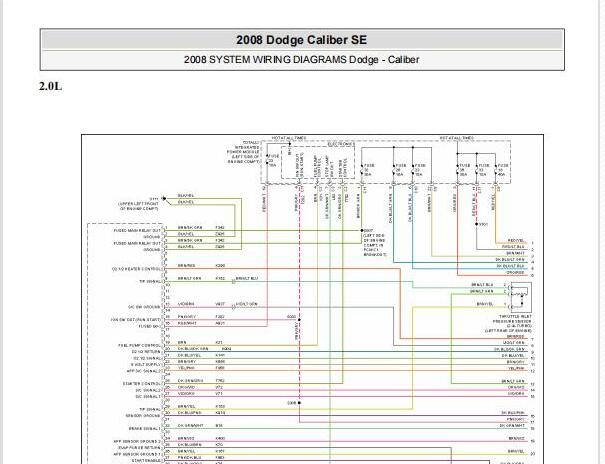The image size is (605, 464).
Task: Click the "O2 1/2 RETURN" pin label
Action: point(146,352)
